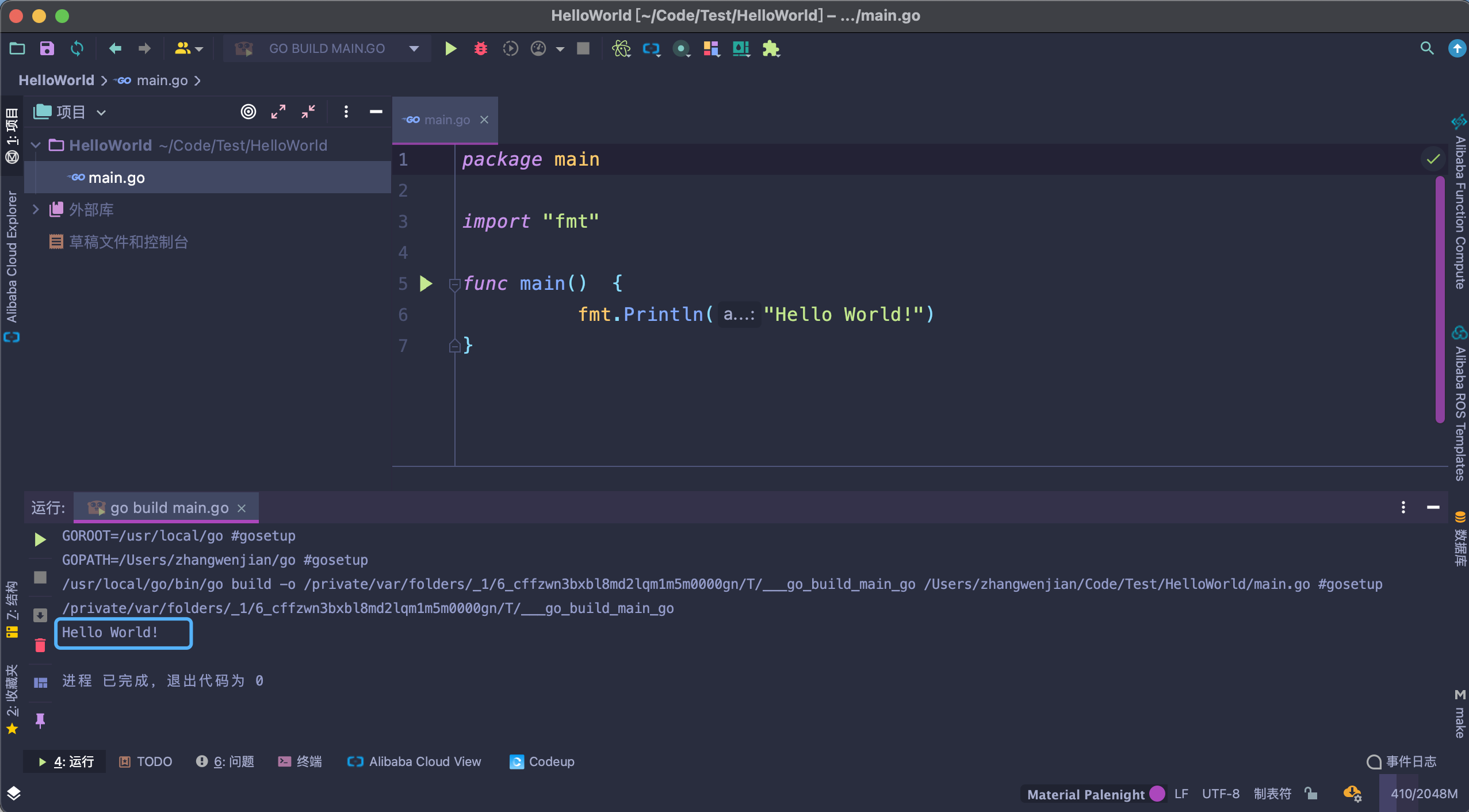Open the GO BUILD MAIN.GO configuration dropdown
Screen dimensions: 1469x812
coord(414,49)
